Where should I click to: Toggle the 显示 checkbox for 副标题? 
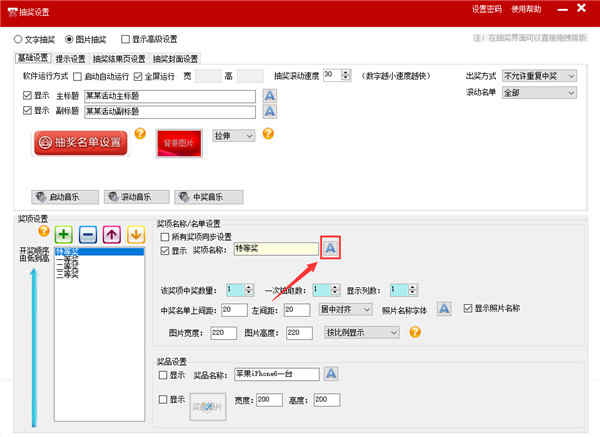point(27,111)
